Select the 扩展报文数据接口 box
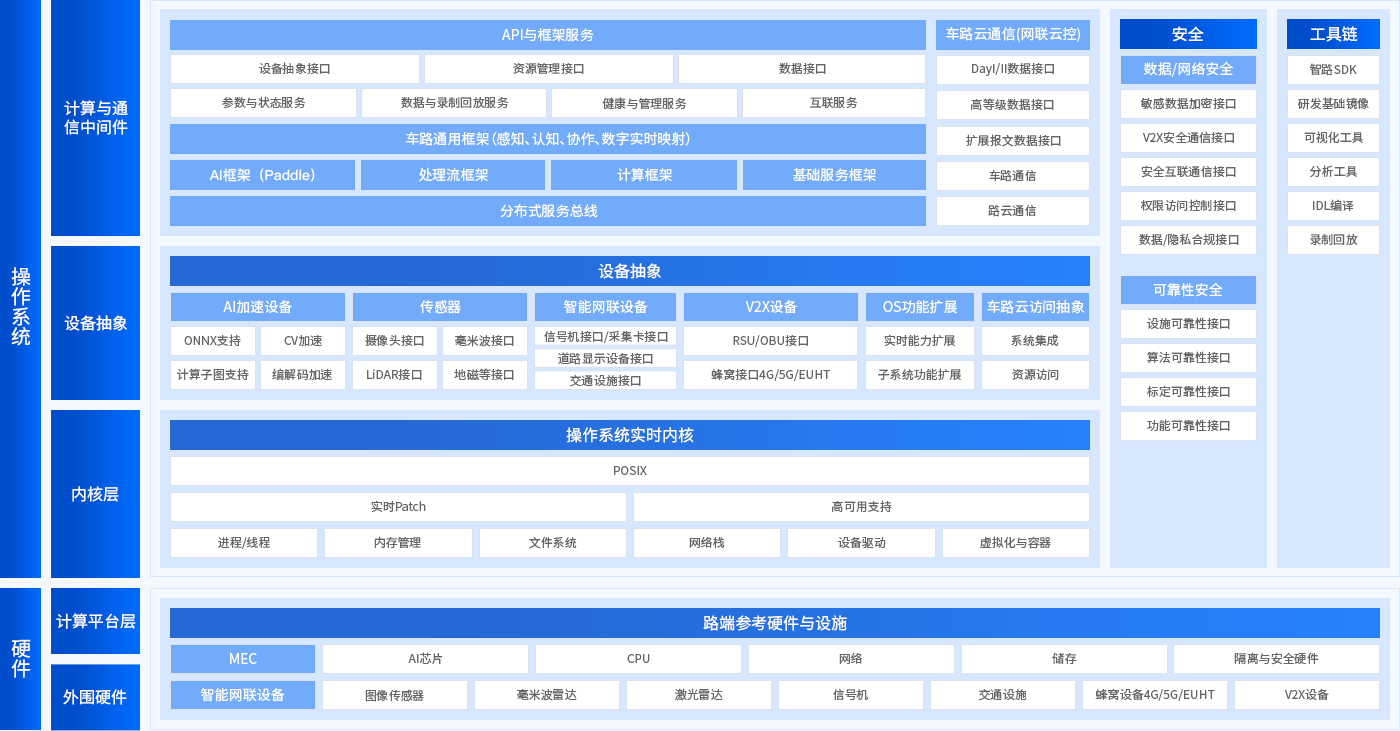Screen dimensions: 1400x731 (1013, 141)
